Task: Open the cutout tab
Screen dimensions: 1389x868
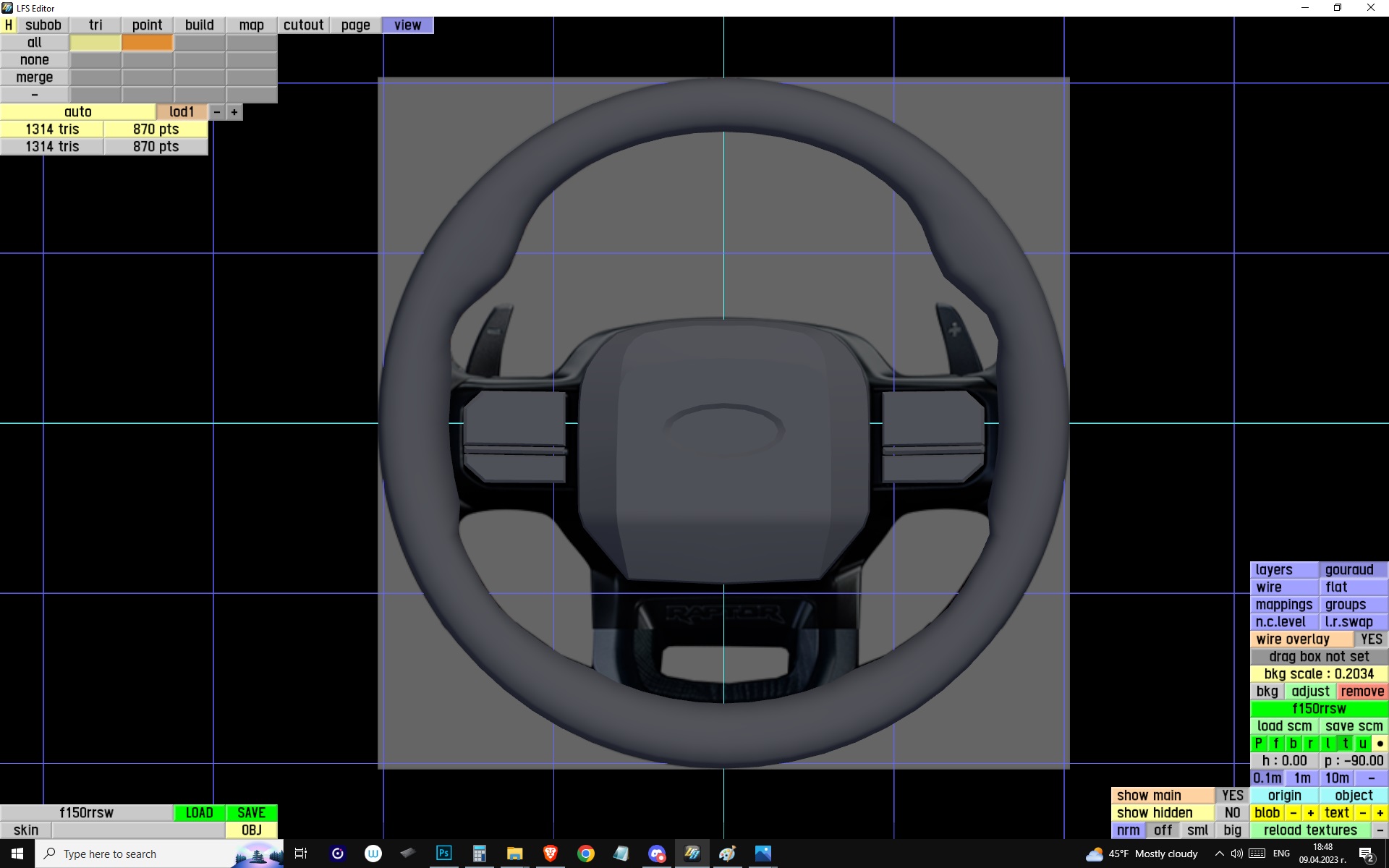Action: pyautogui.click(x=303, y=25)
